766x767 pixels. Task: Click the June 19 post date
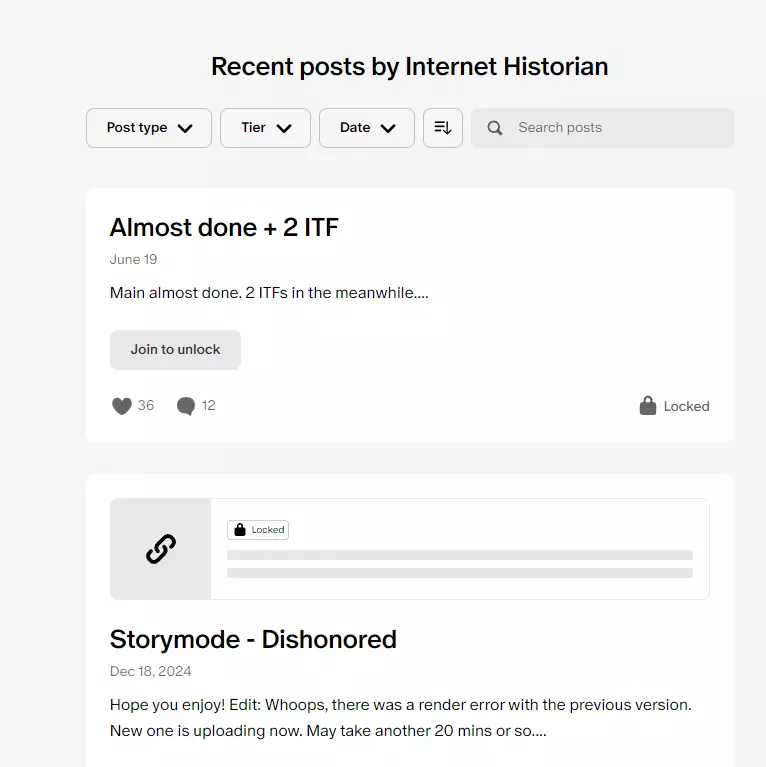[133, 259]
